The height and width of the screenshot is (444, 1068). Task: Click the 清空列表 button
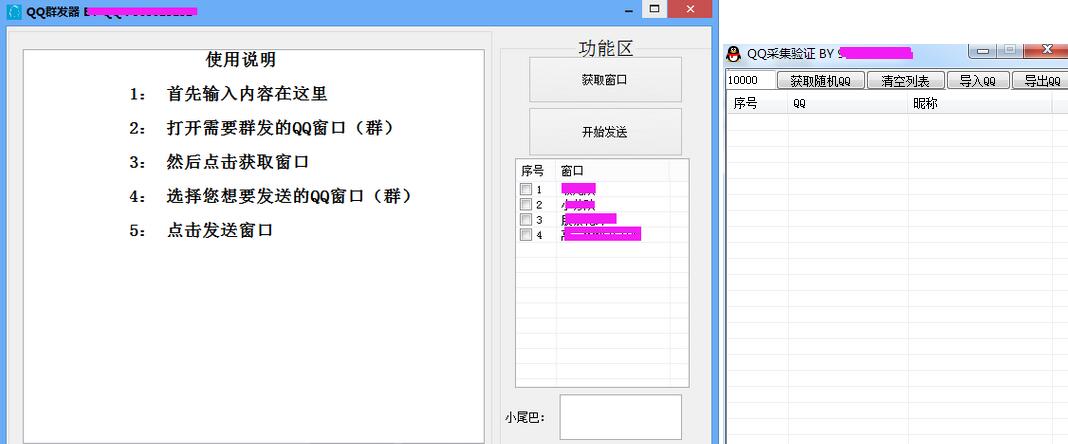(905, 80)
